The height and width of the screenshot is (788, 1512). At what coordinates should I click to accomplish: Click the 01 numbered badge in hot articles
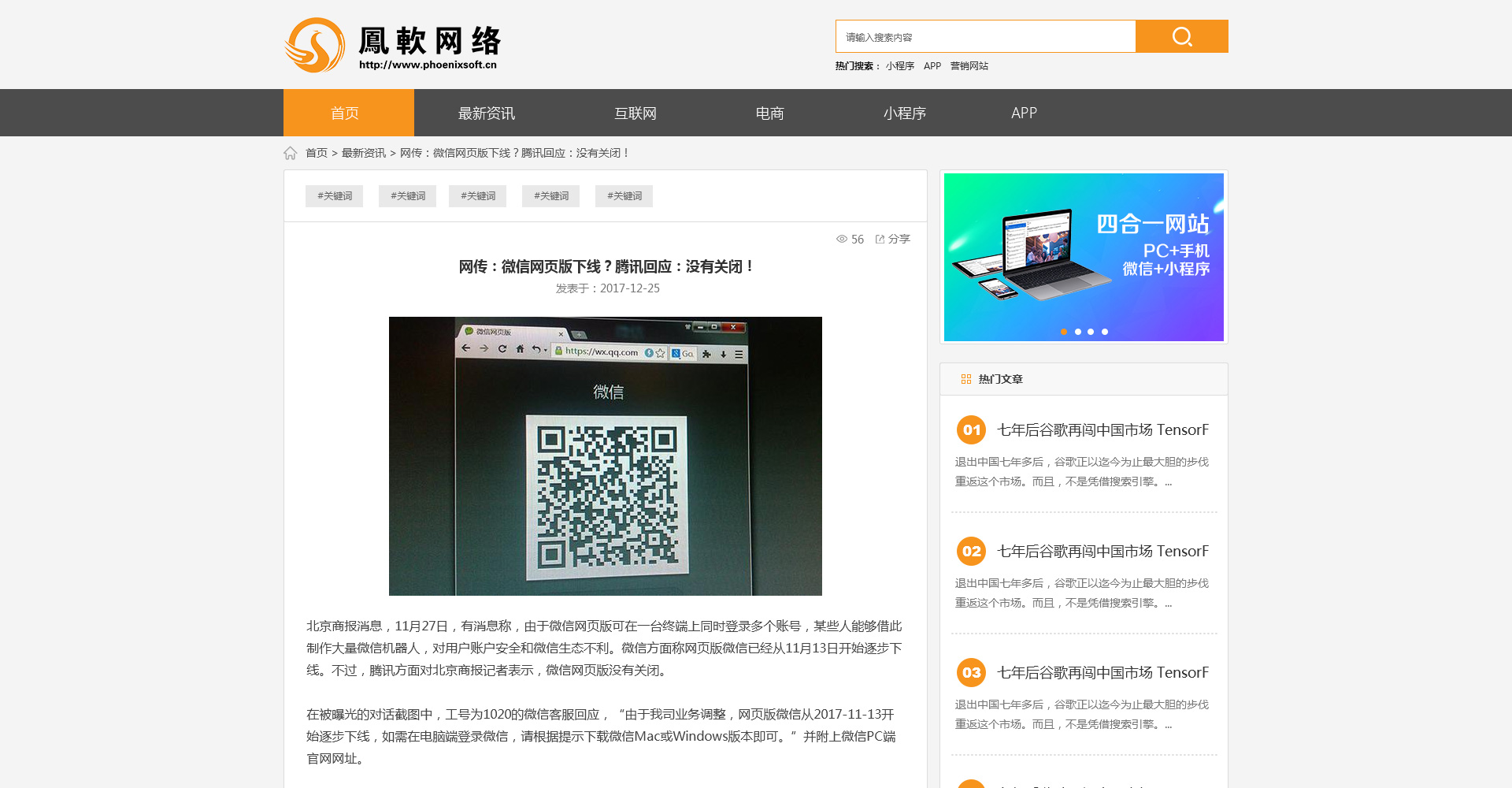click(971, 429)
